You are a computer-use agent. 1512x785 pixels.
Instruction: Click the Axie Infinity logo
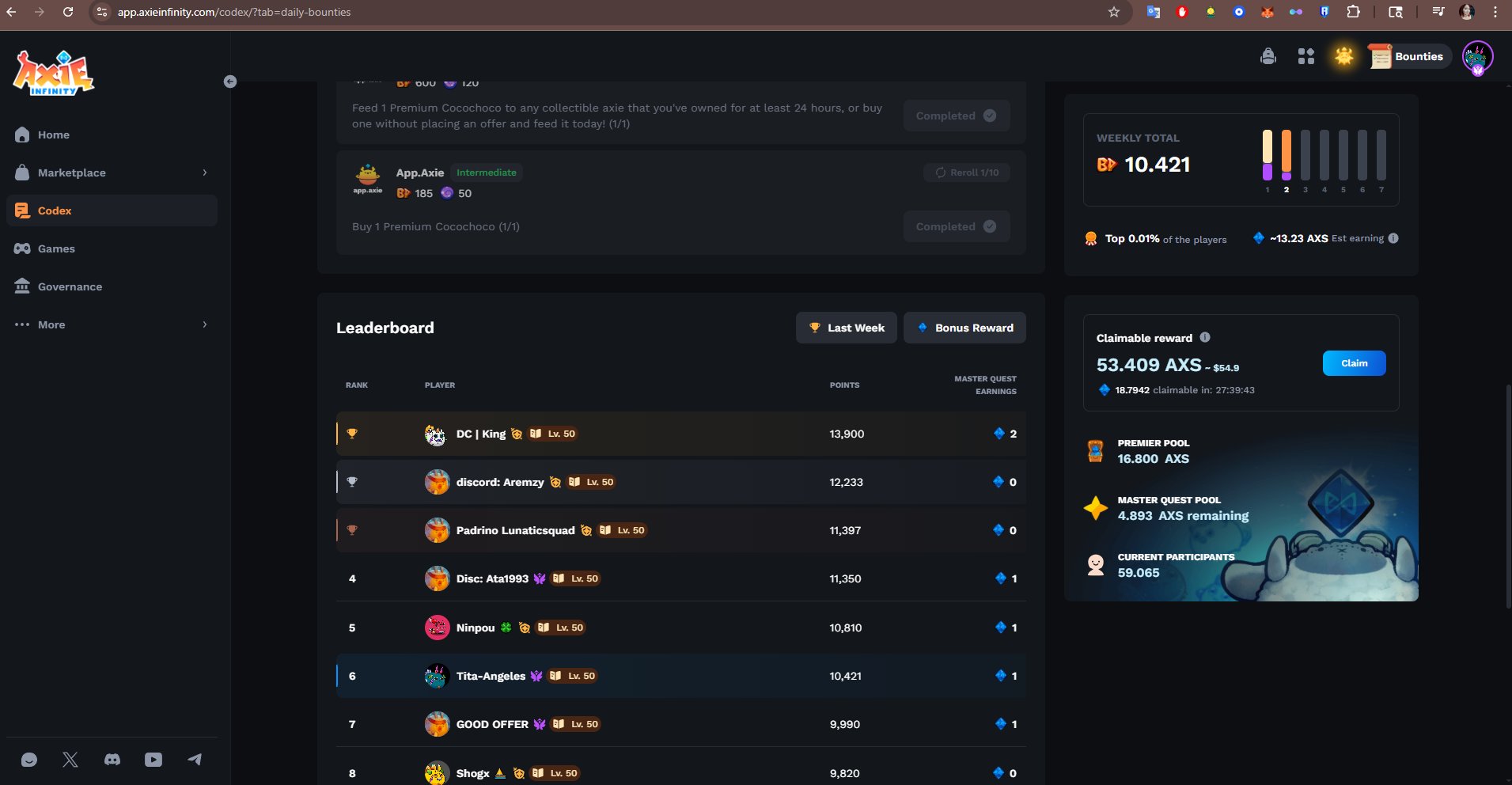click(54, 73)
